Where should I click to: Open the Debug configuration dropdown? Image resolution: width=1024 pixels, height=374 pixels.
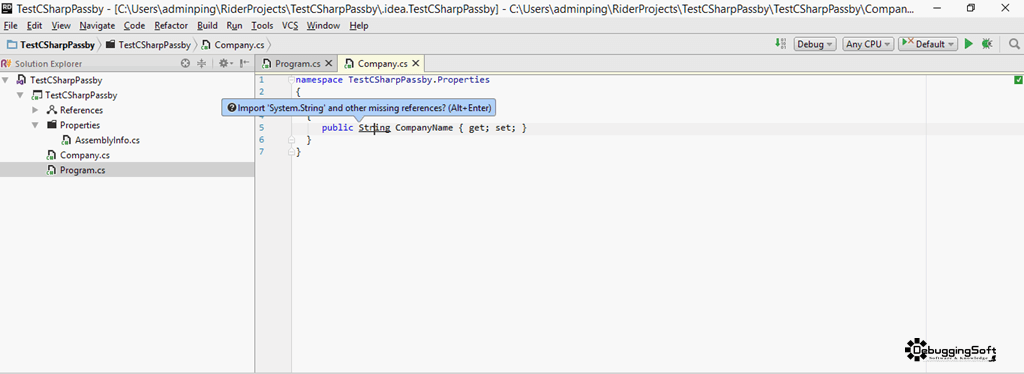tap(815, 44)
